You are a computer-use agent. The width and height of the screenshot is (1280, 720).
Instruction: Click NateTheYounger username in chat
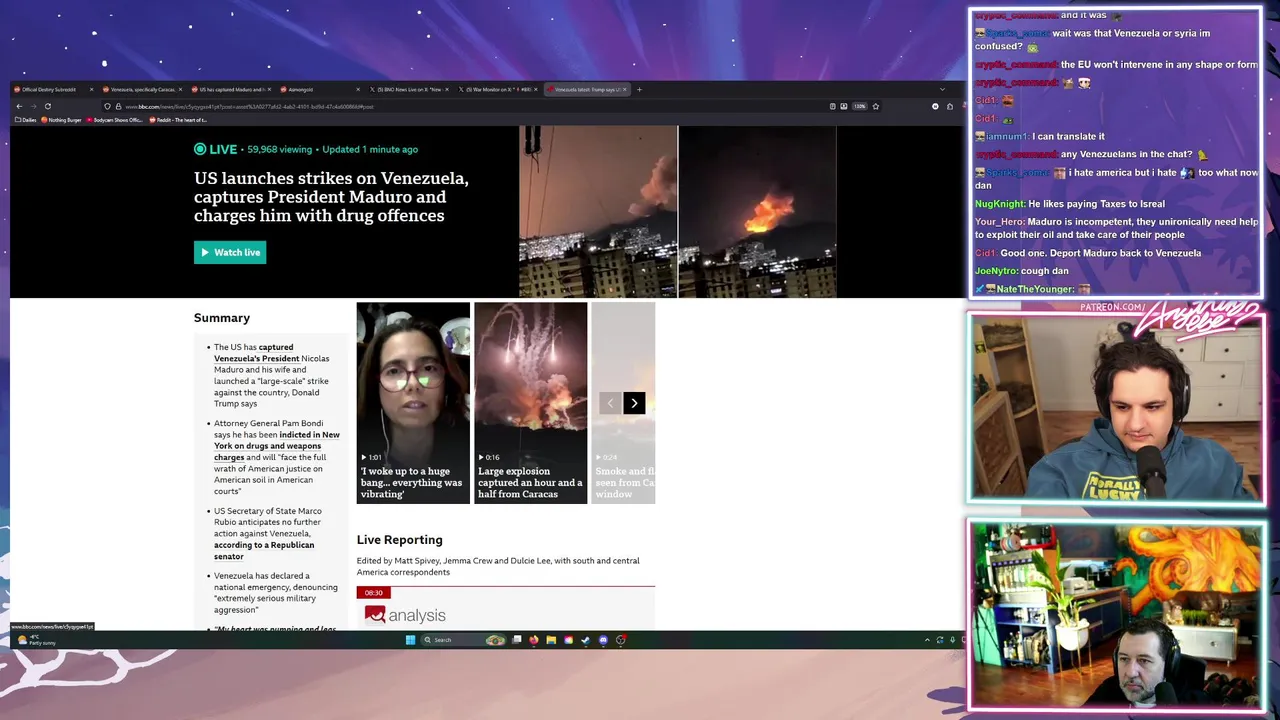[x=1035, y=289]
